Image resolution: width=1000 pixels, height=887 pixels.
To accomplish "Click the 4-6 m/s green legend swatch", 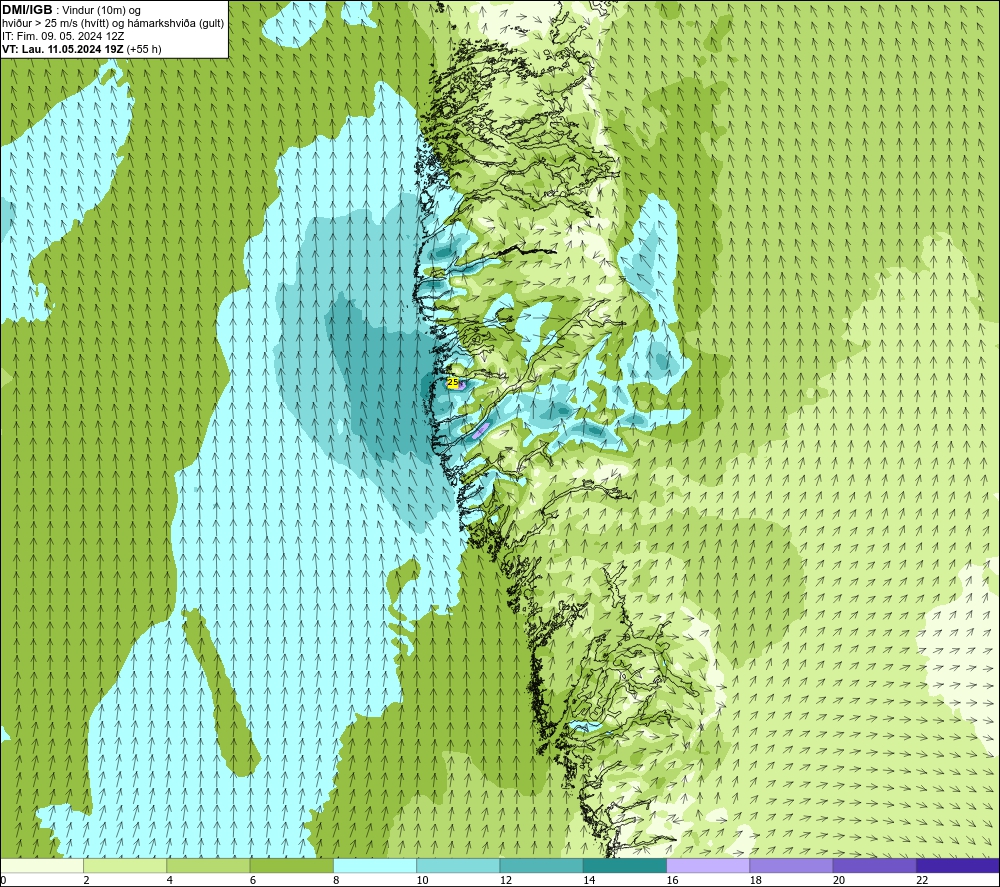I will pyautogui.click(x=209, y=865).
